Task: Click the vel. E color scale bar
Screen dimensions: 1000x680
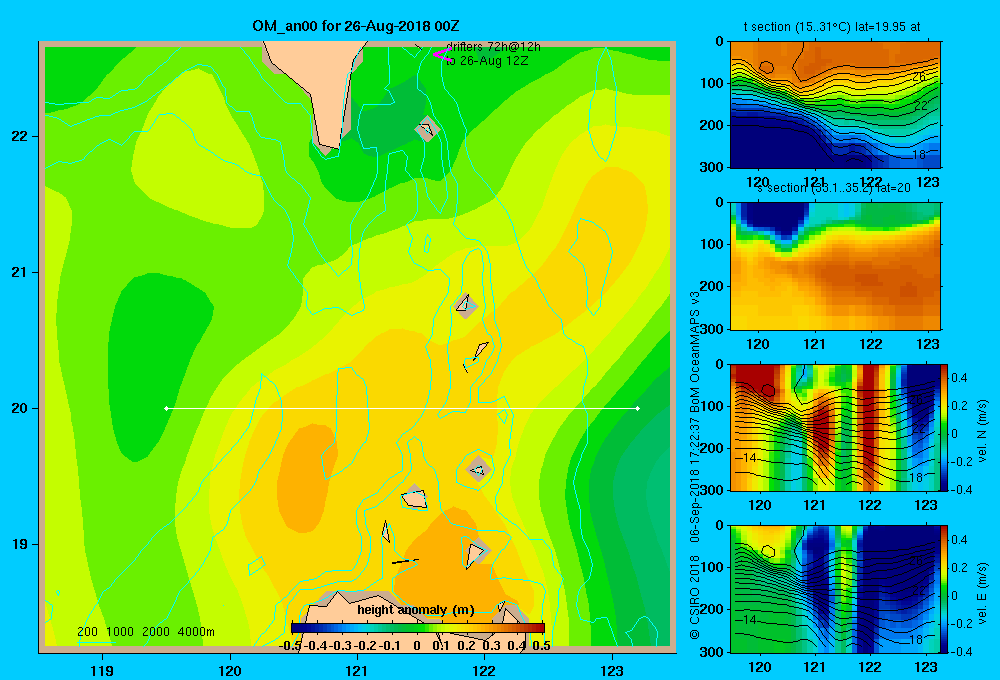Action: coord(944,588)
